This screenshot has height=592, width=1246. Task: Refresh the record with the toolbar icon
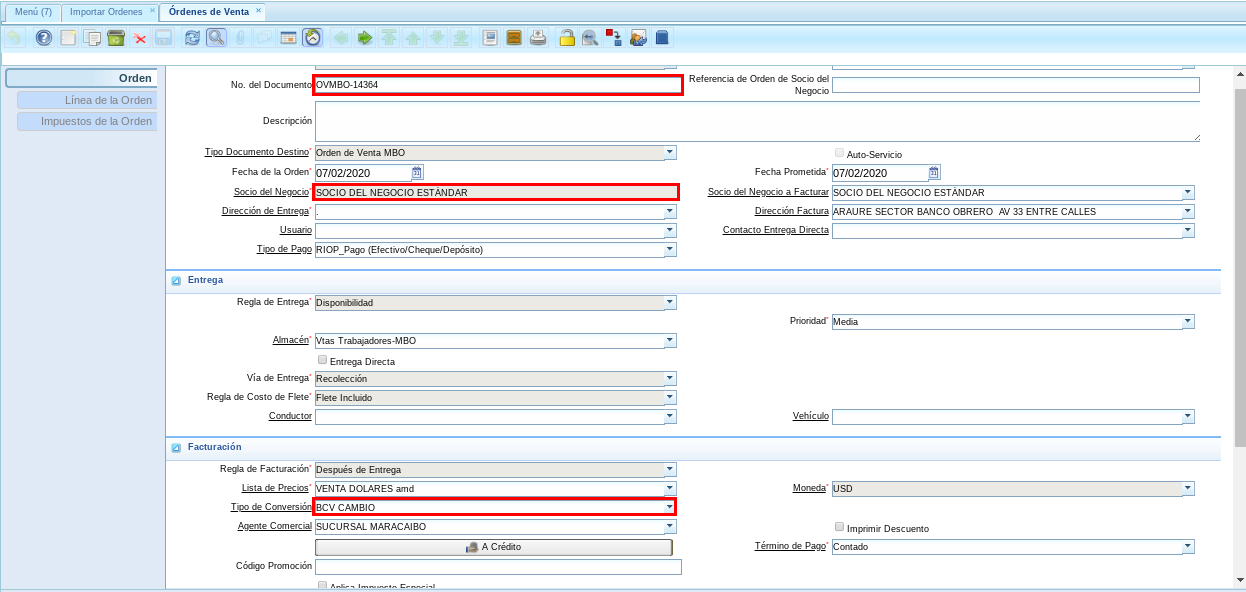click(192, 38)
